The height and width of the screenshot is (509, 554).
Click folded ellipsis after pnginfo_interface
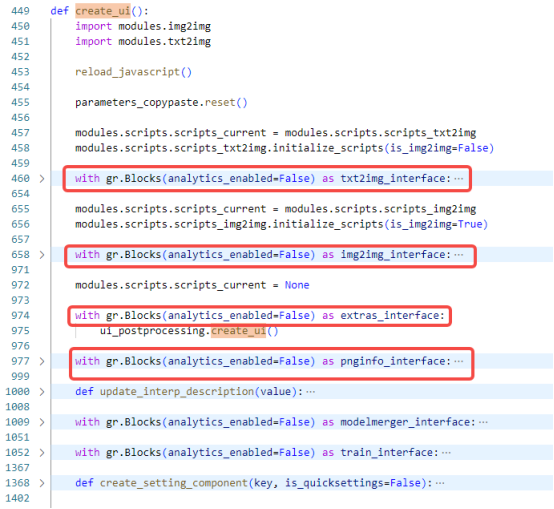pos(459,361)
